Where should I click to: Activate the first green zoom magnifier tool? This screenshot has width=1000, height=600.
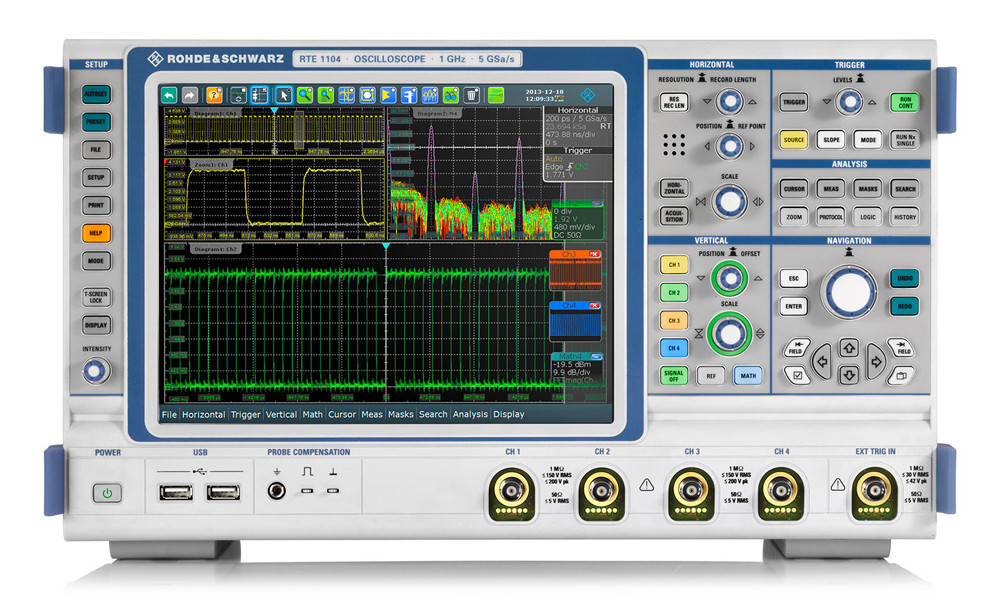coord(305,96)
